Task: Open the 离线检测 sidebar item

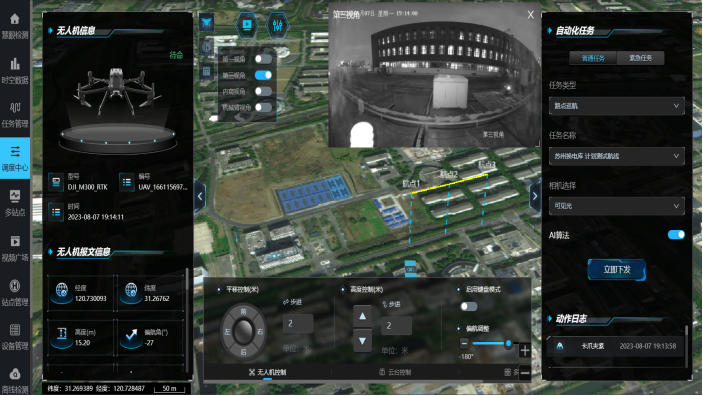Action: coord(15,380)
